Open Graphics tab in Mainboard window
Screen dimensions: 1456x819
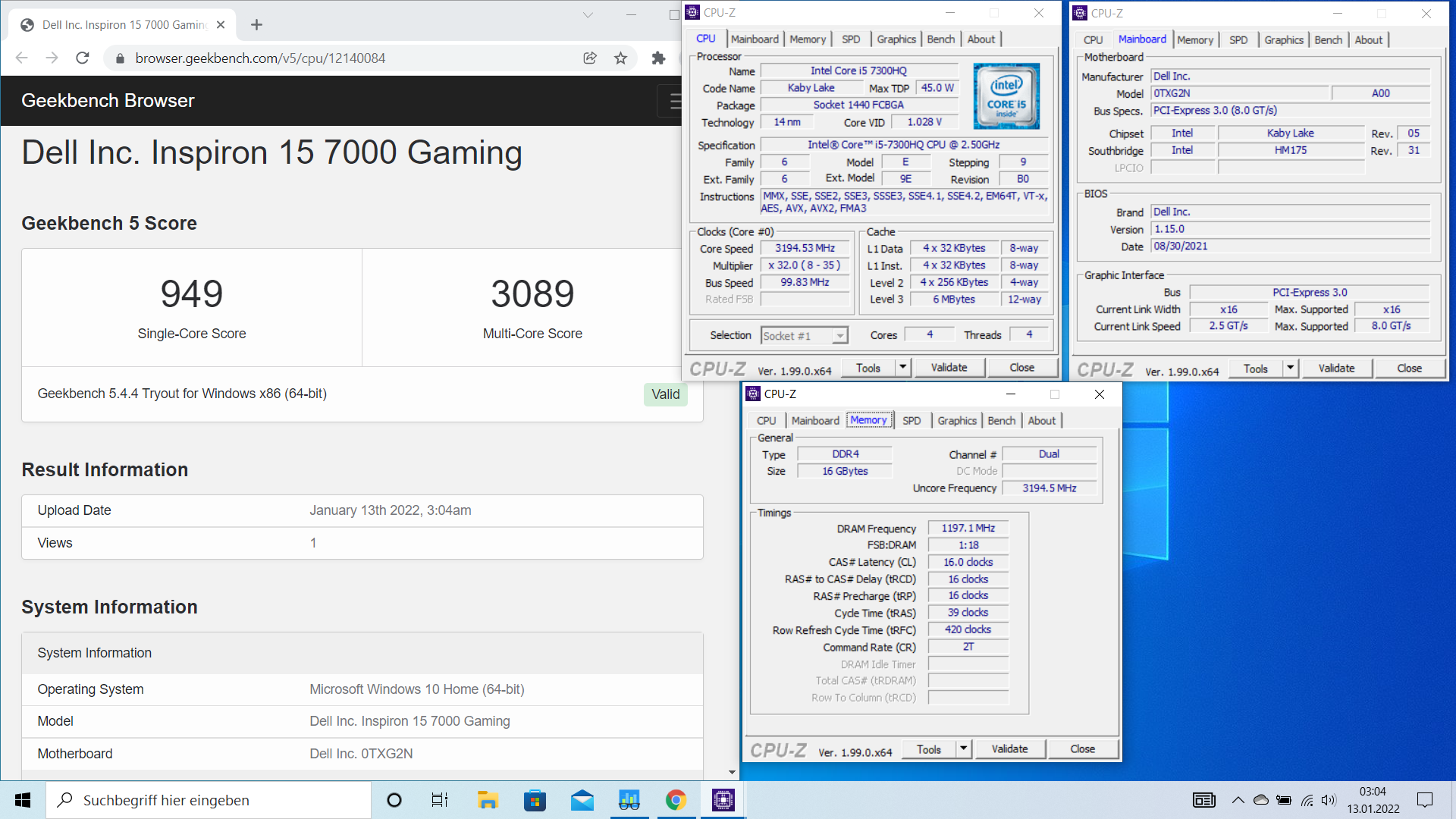(1284, 40)
